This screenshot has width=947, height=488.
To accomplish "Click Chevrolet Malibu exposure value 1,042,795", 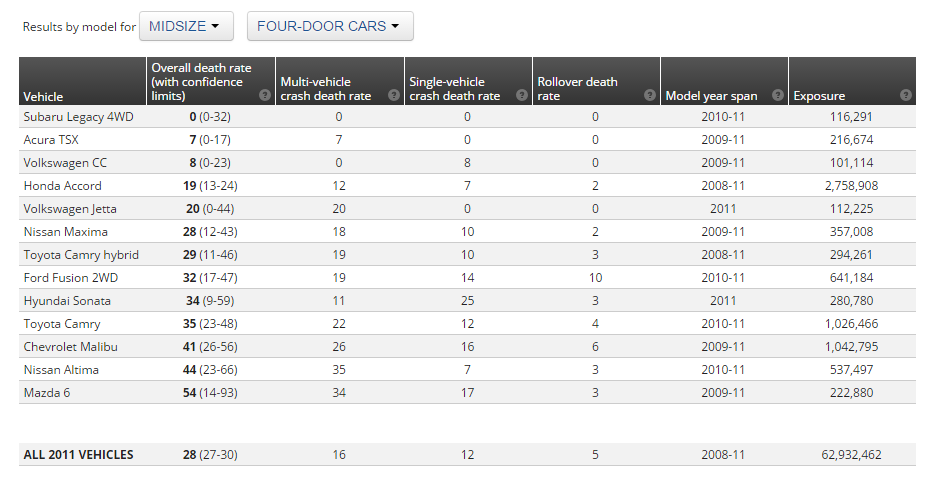I will [x=846, y=347].
